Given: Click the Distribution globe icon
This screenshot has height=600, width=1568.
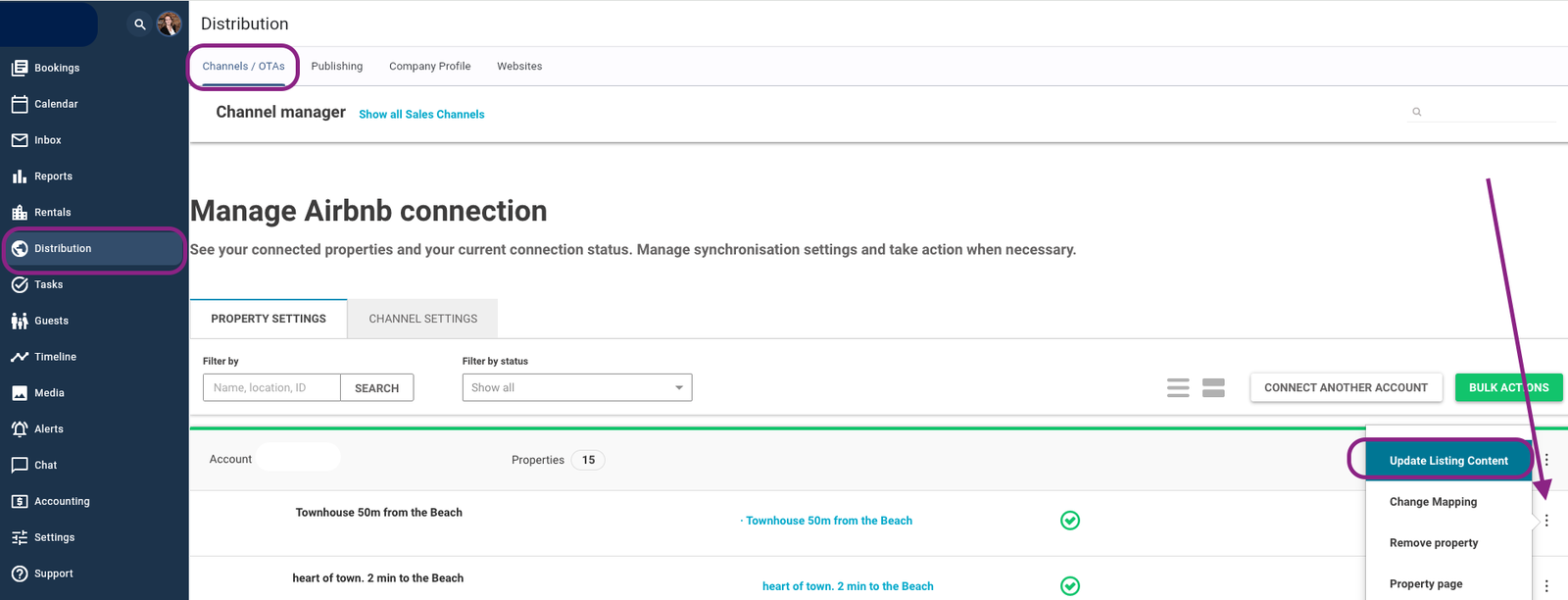Looking at the screenshot, I should [x=20, y=249].
